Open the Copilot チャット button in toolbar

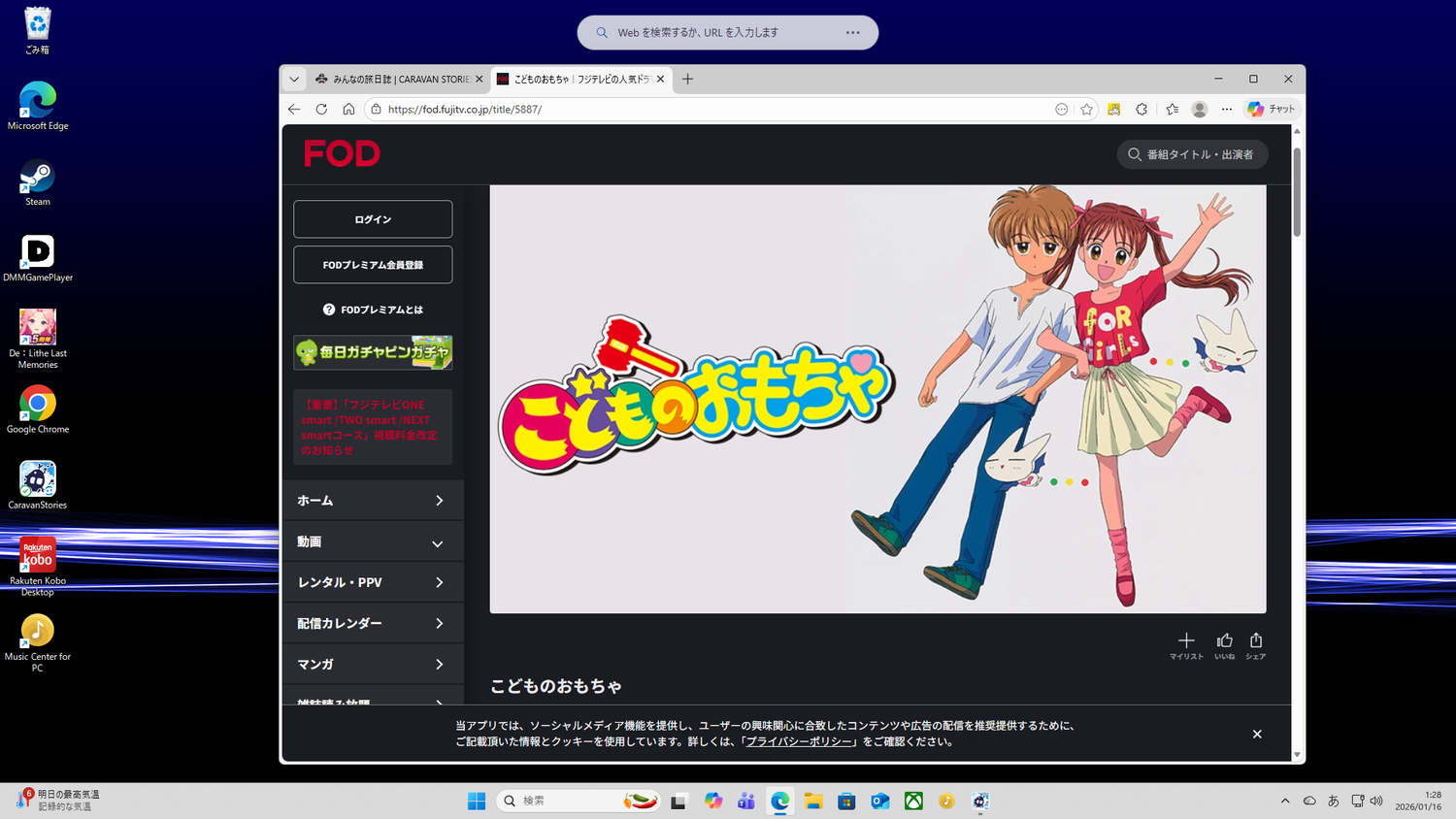[x=1272, y=110]
